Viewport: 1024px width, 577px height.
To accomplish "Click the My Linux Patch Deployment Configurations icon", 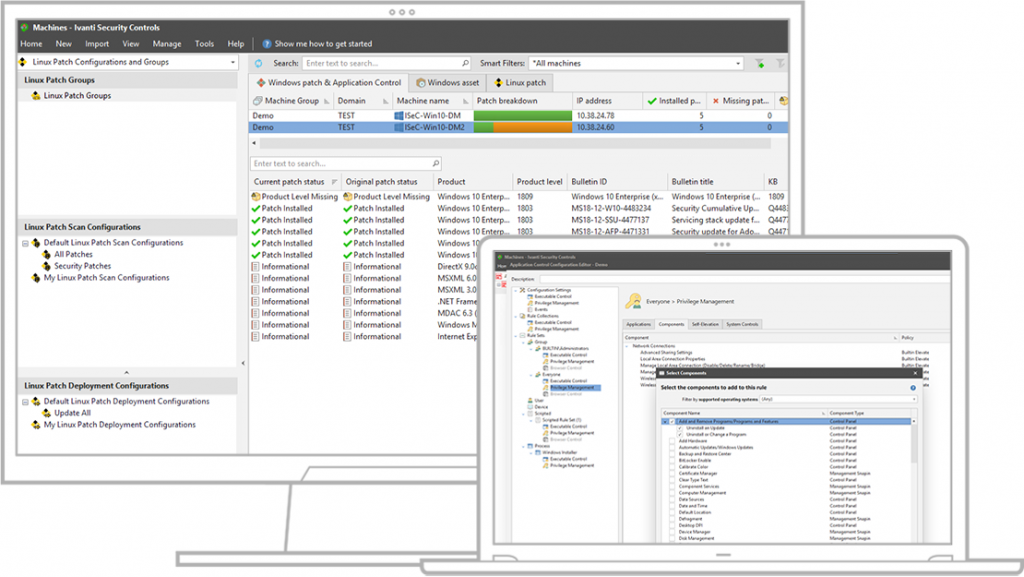I will point(36,425).
